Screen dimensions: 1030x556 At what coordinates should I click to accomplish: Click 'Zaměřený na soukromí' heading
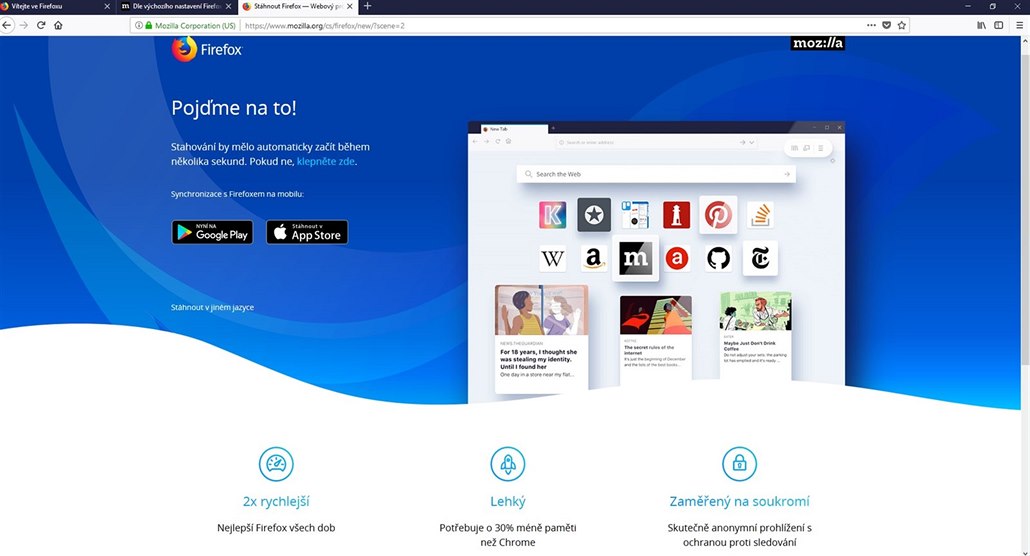(739, 501)
